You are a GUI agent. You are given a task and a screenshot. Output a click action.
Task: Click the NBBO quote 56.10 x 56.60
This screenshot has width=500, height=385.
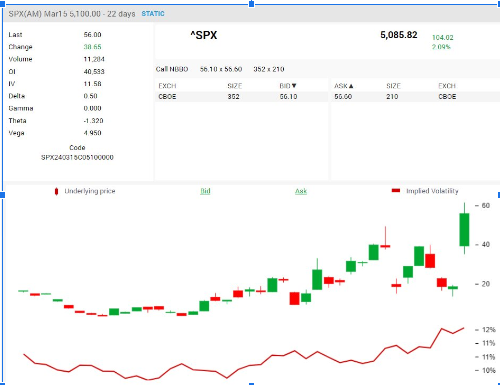point(221,69)
